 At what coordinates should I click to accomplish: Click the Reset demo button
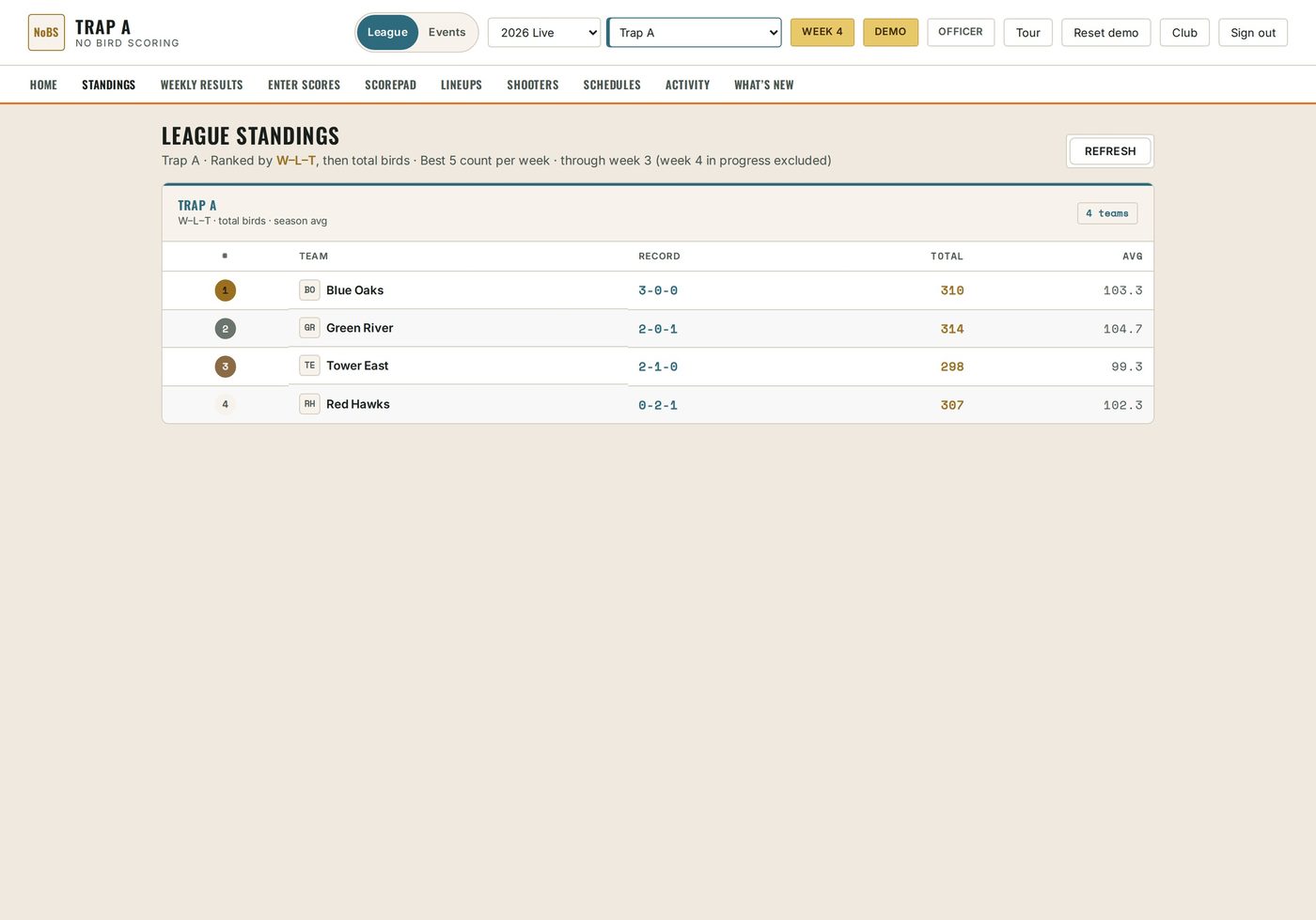coord(1105,32)
